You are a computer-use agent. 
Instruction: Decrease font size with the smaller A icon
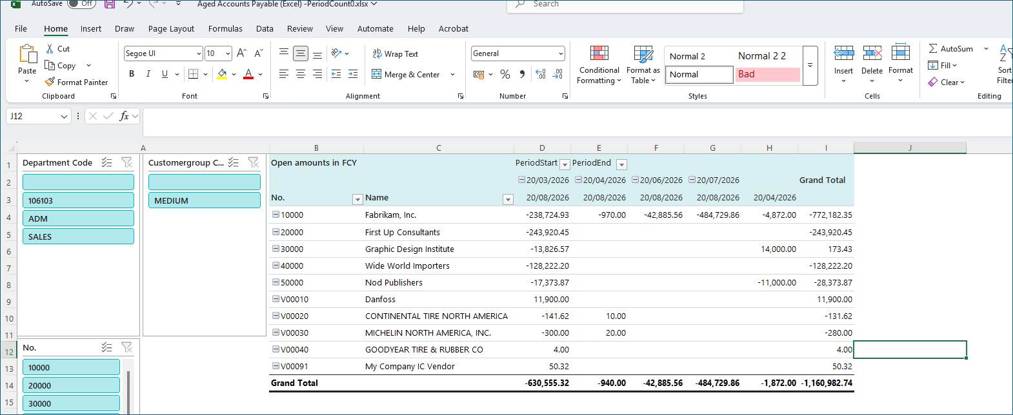coord(258,54)
